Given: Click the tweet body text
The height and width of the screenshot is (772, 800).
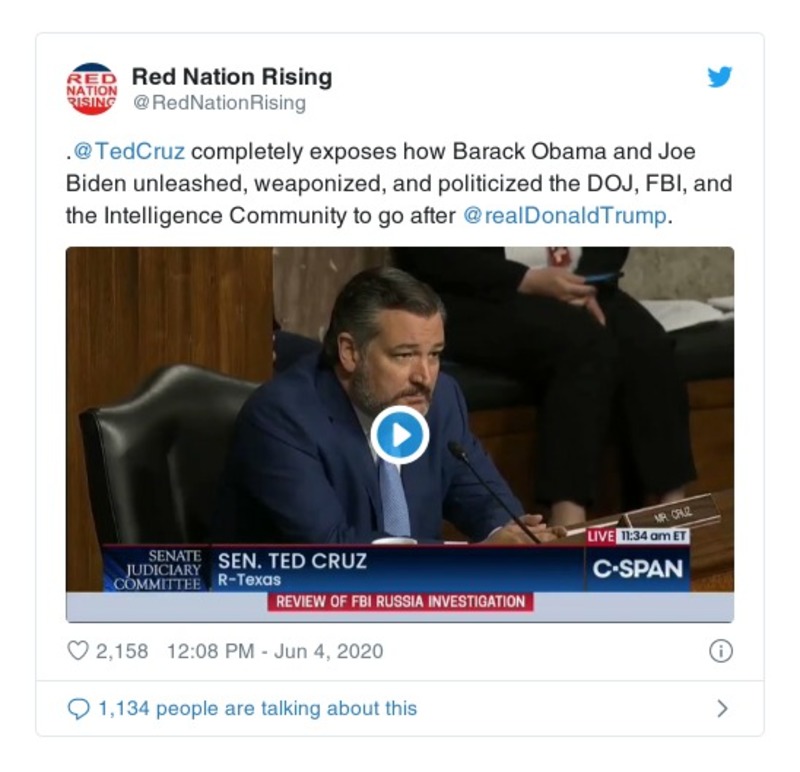Looking at the screenshot, I should pos(380,184).
